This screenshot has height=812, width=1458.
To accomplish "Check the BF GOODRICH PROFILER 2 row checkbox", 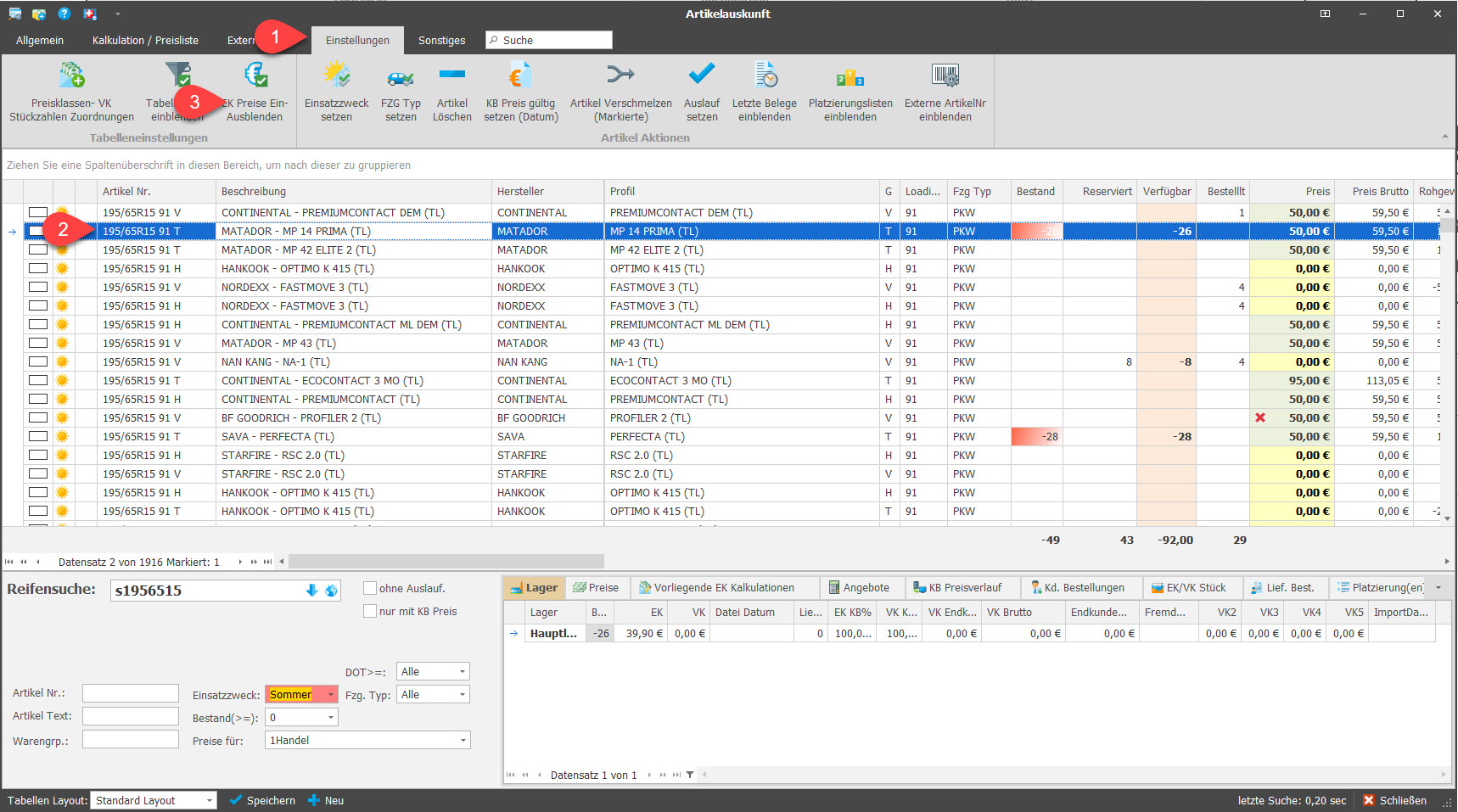I will point(38,417).
